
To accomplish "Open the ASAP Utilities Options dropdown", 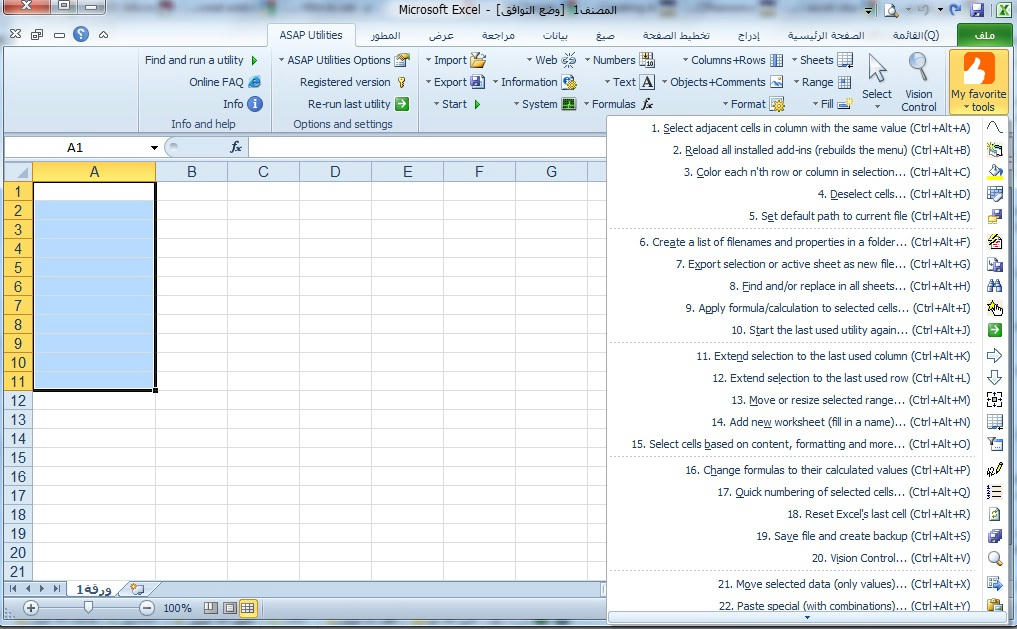I will coord(344,60).
